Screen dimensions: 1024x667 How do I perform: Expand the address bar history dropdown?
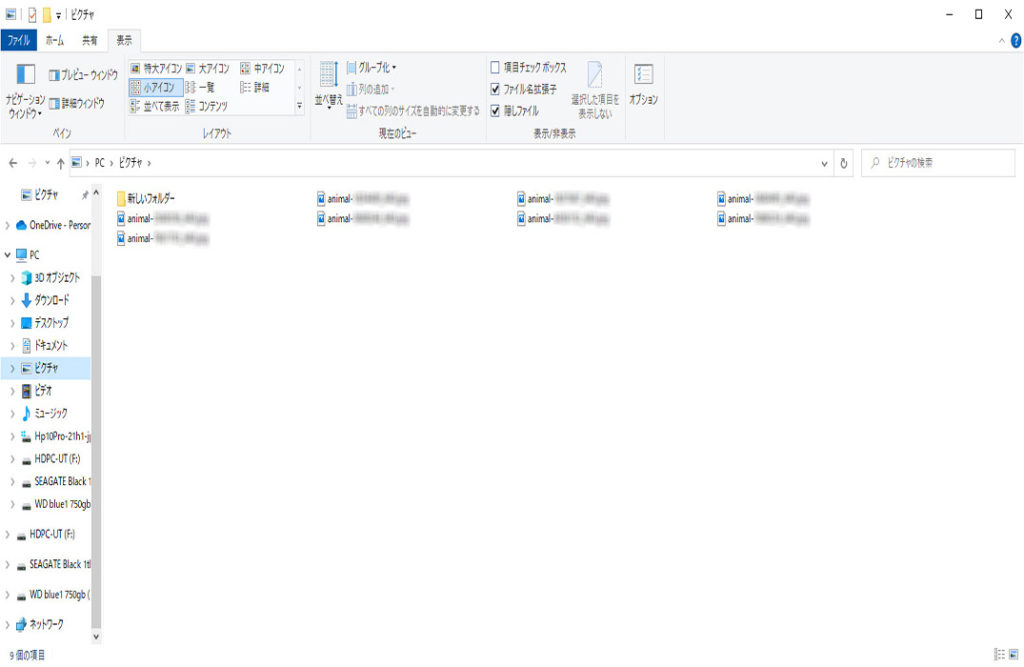(x=824, y=163)
